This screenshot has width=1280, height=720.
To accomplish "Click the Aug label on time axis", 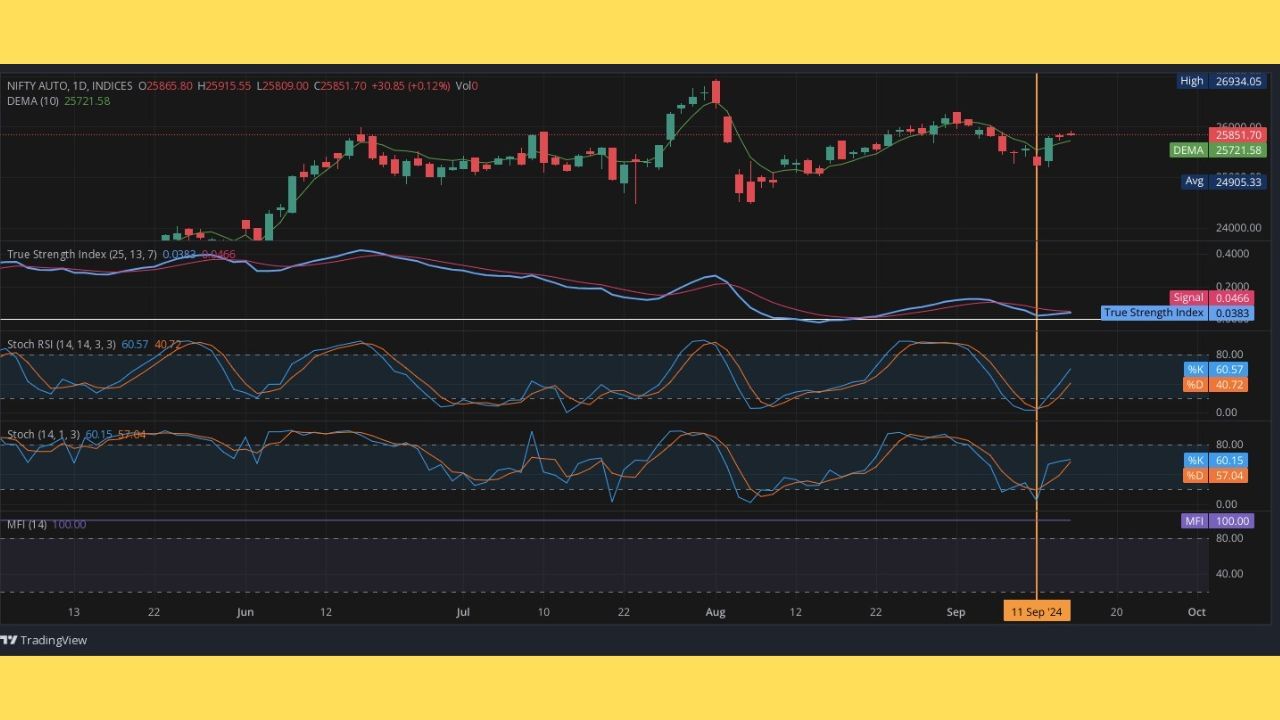I will coord(714,612).
